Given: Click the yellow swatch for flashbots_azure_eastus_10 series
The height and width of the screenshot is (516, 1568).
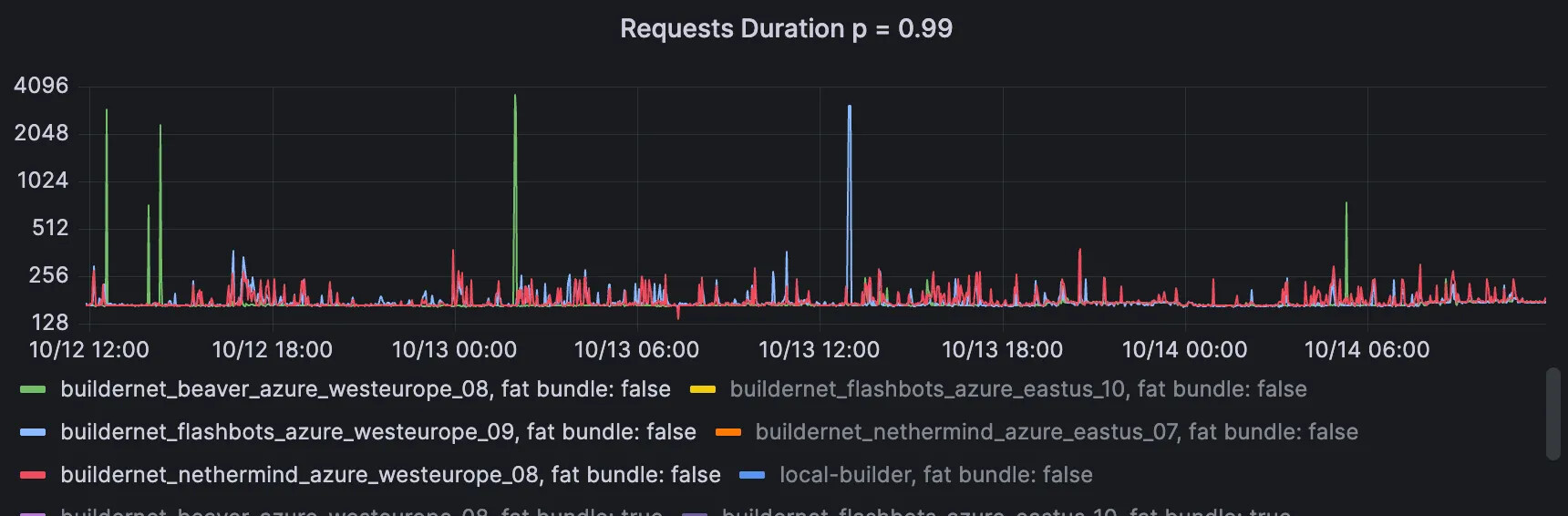Looking at the screenshot, I should [702, 389].
